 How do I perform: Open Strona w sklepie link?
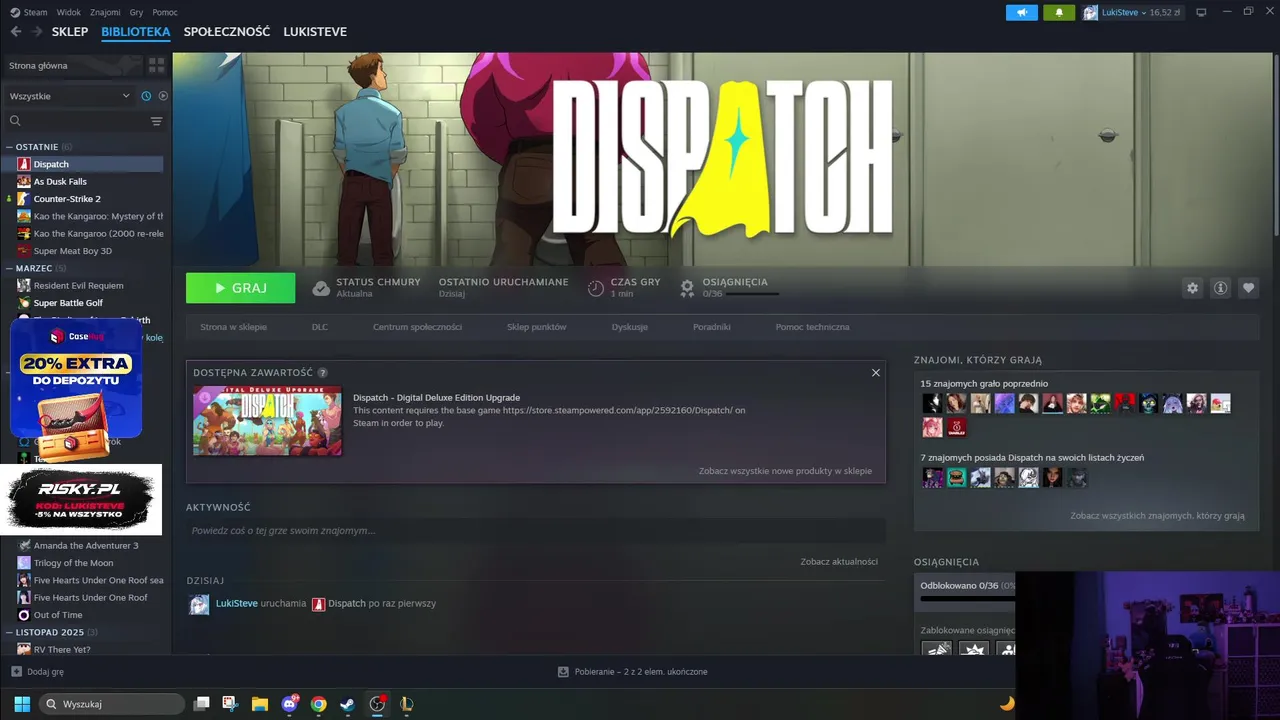click(233, 327)
